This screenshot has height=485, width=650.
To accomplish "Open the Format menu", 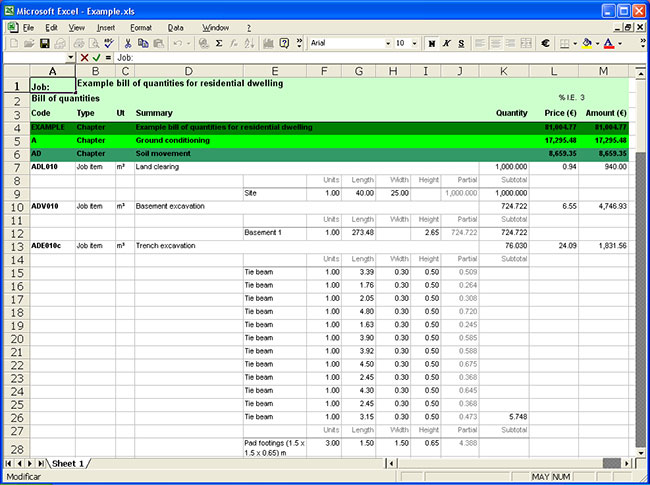I will [x=141, y=28].
